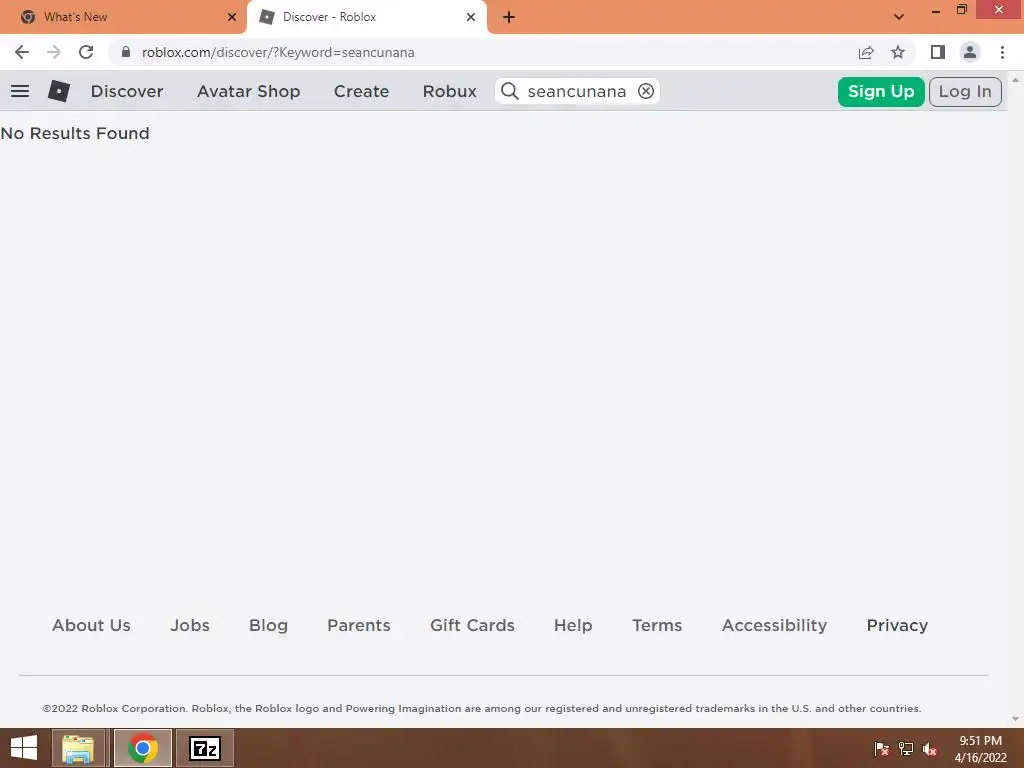The image size is (1024, 768).
Task: Open the Accessibility footer link
Action: click(x=775, y=626)
